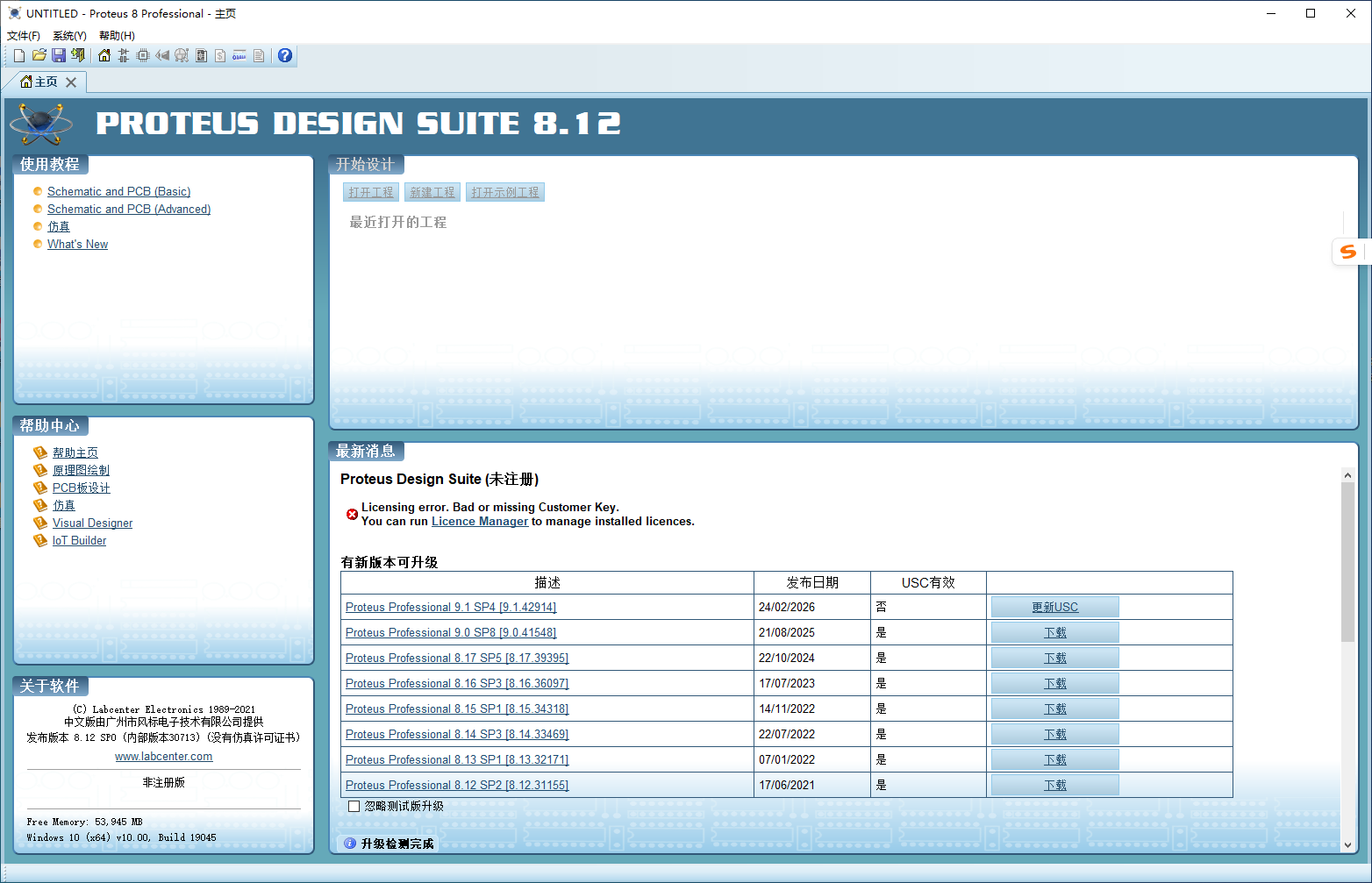This screenshot has width=1372, height=883.
Task: Click the open project folder icon
Action: [x=39, y=55]
